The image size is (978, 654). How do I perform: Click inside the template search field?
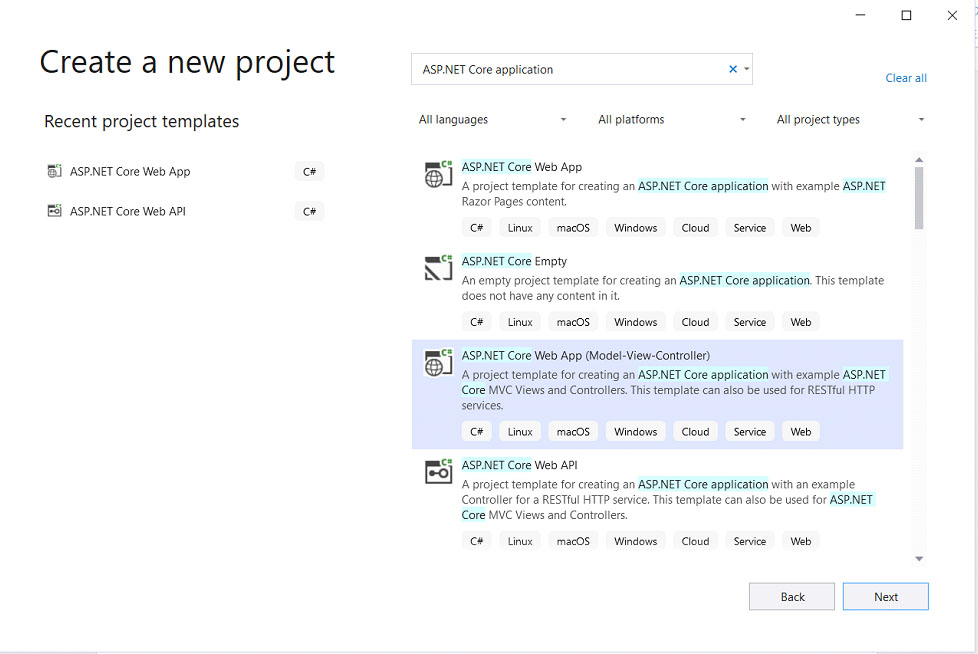click(x=571, y=69)
